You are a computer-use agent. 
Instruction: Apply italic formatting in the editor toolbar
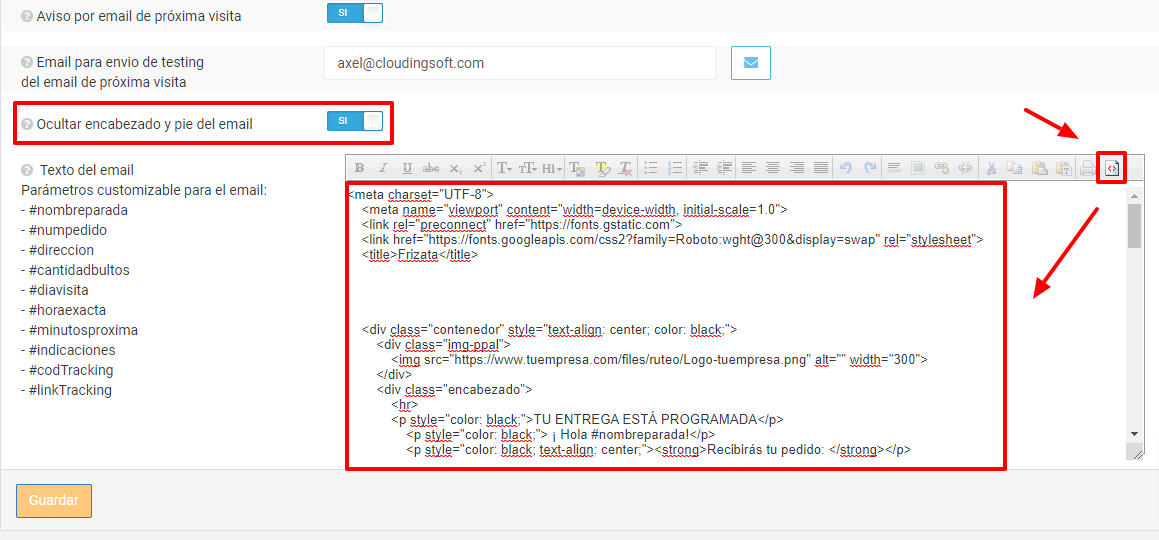(x=383, y=168)
